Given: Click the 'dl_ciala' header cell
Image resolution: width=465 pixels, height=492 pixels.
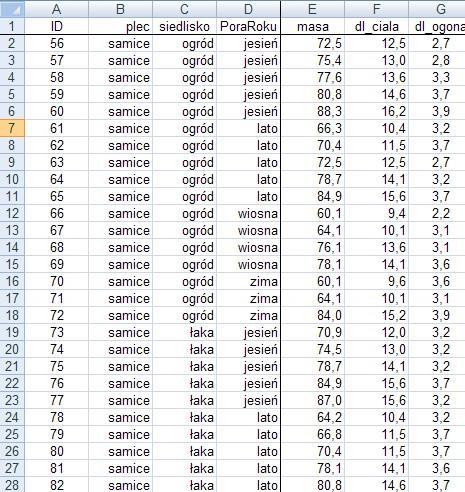Looking at the screenshot, I should click(x=376, y=26).
